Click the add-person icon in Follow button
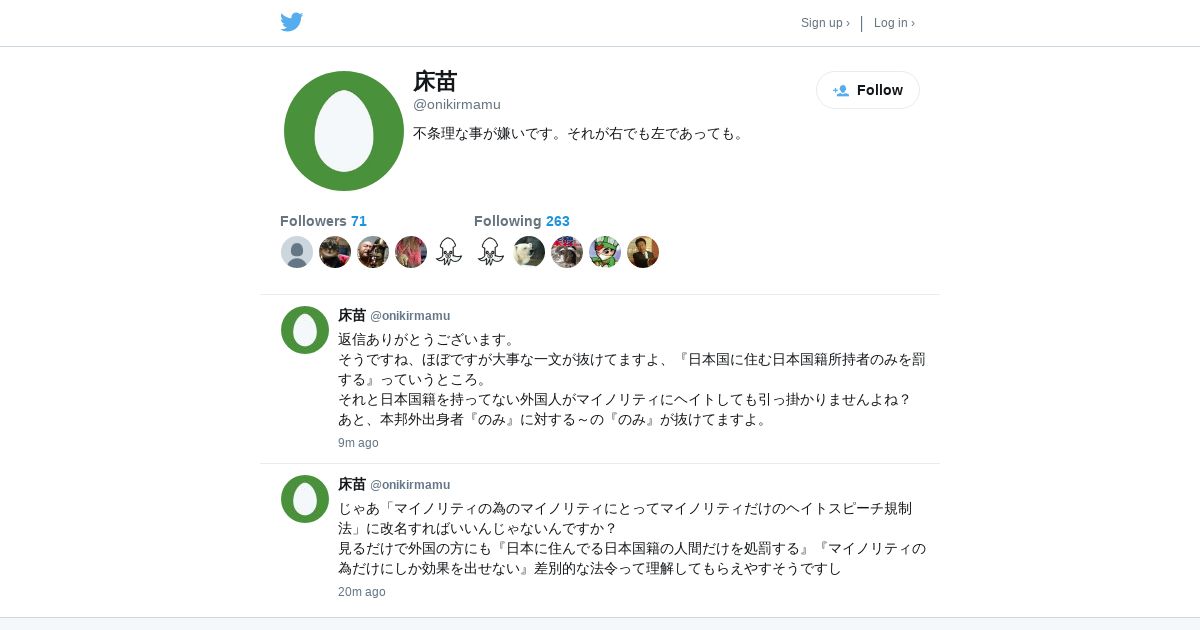The width and height of the screenshot is (1200, 630). point(841,90)
